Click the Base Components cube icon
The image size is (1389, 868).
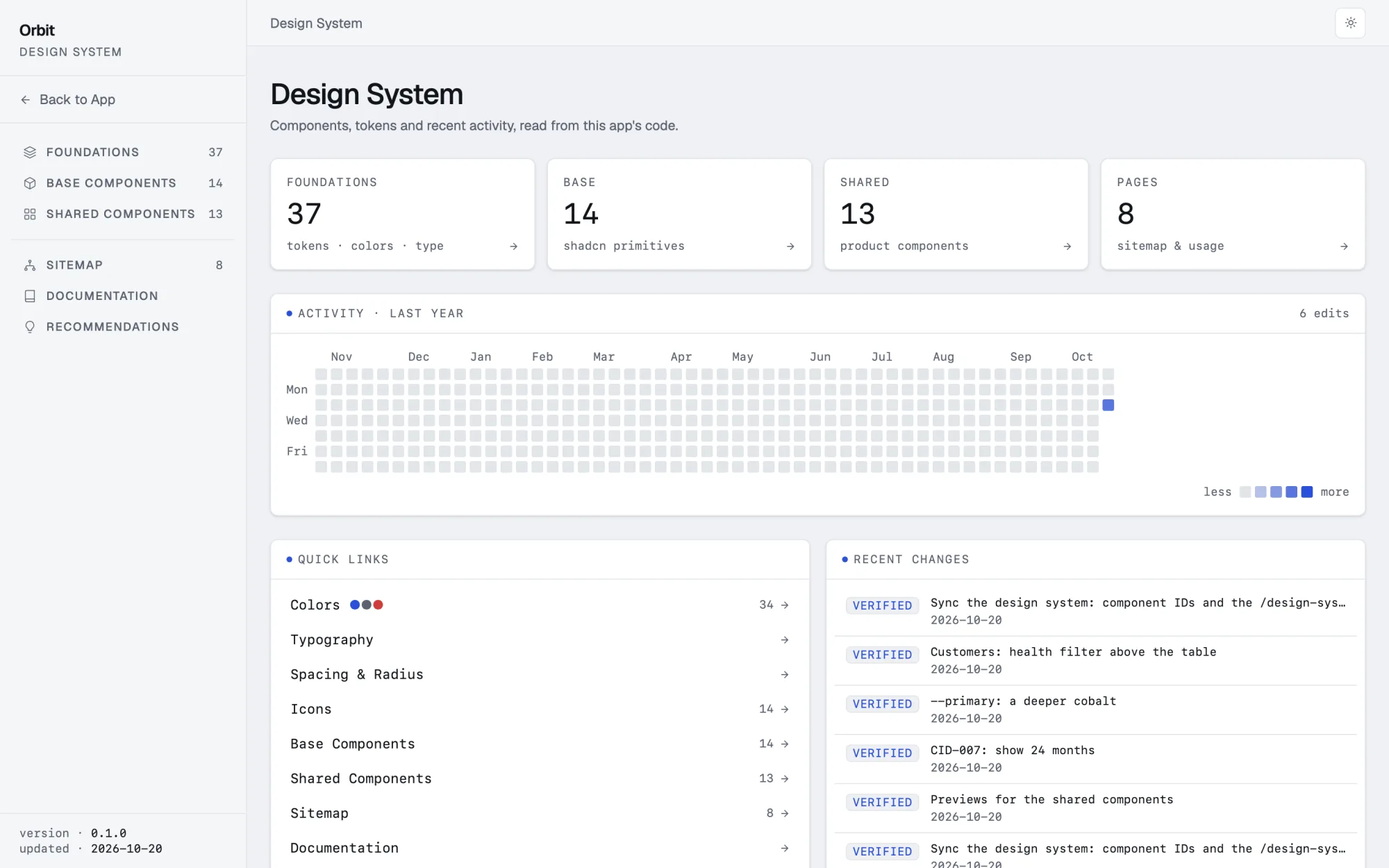(30, 183)
